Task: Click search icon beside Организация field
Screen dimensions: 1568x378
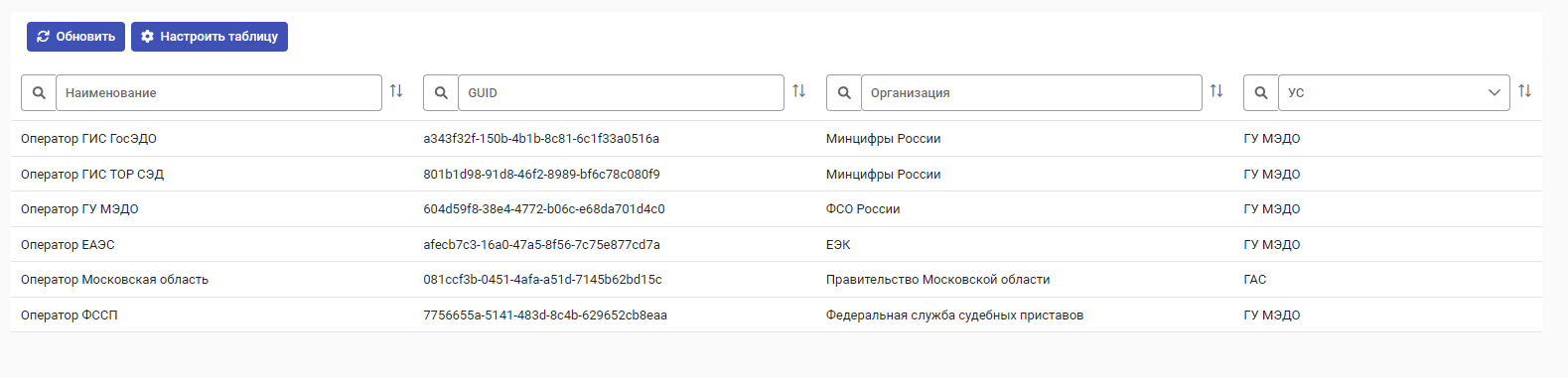Action: [844, 92]
